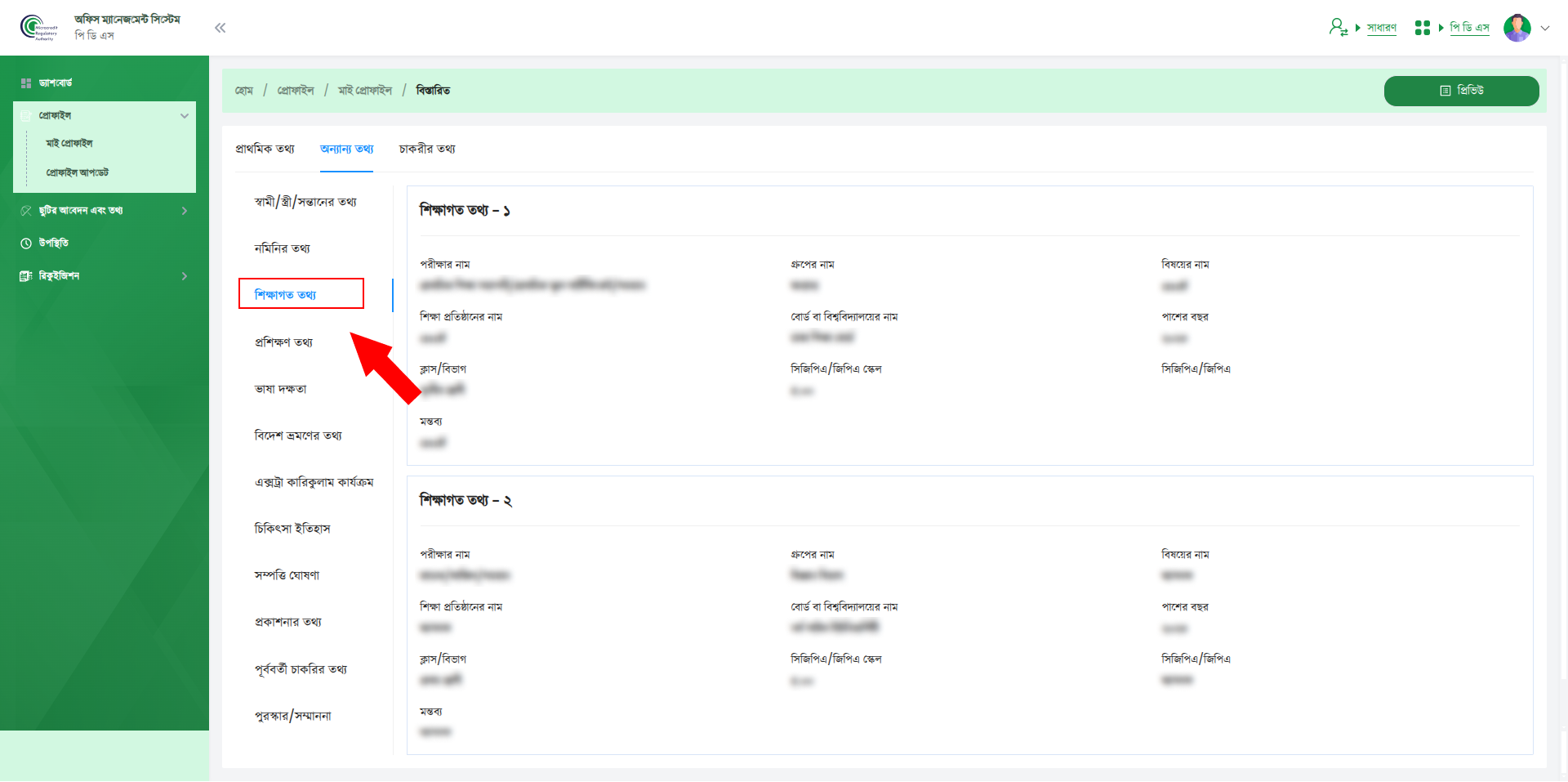Switch to অন্যান্য তথ্য tab
1568x782 pixels.
point(346,149)
